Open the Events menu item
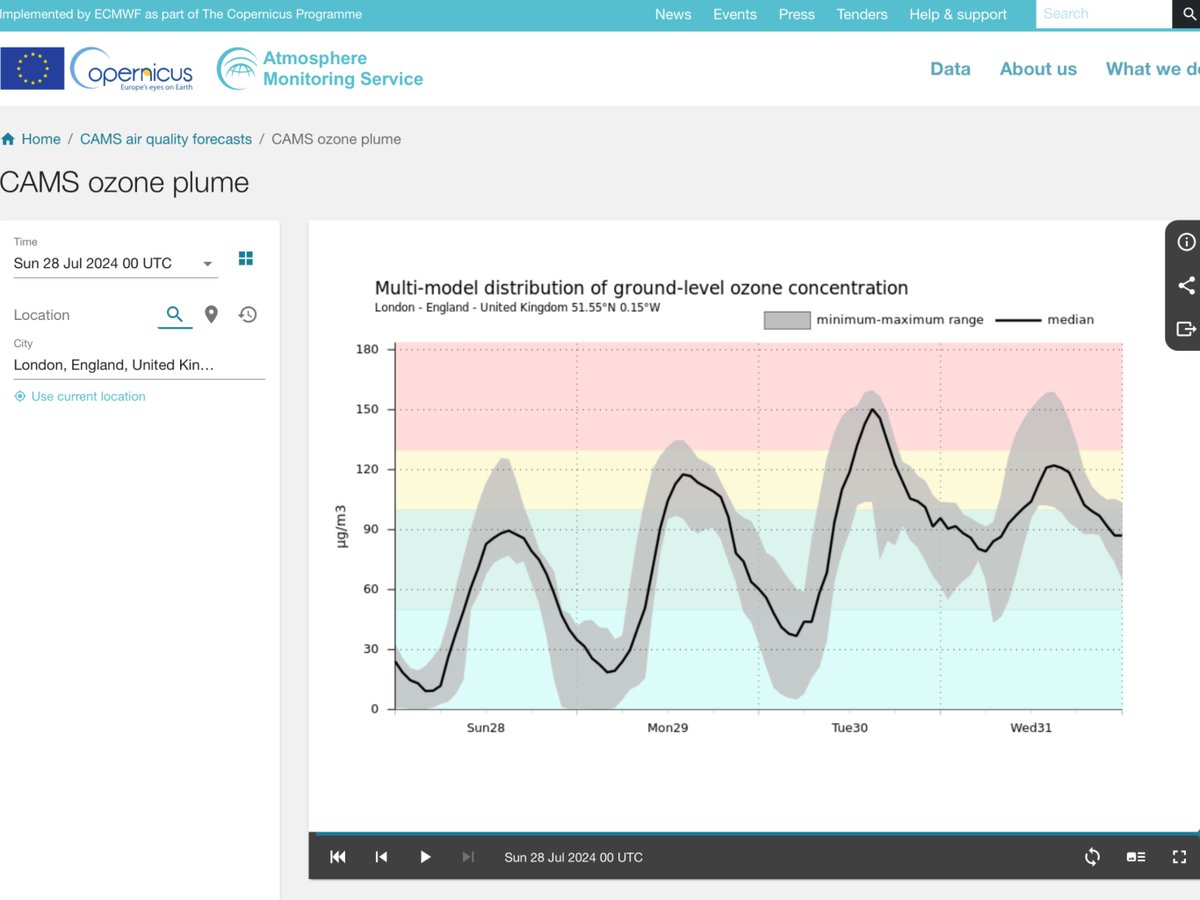Image resolution: width=1200 pixels, height=900 pixels. pos(735,14)
